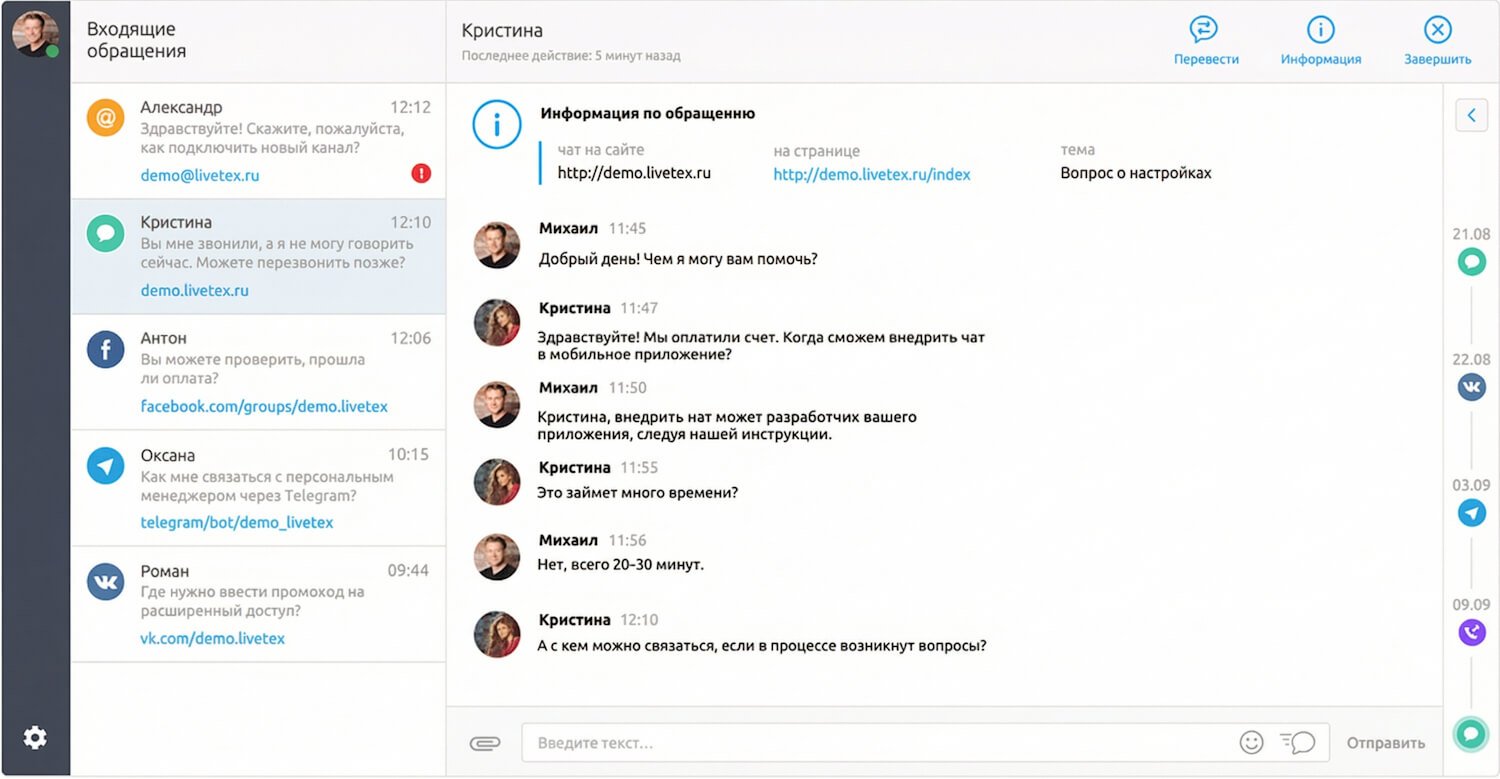This screenshot has height=779, width=1500.
Task: Click the Facebook icon beside Антон
Action: (x=105, y=350)
